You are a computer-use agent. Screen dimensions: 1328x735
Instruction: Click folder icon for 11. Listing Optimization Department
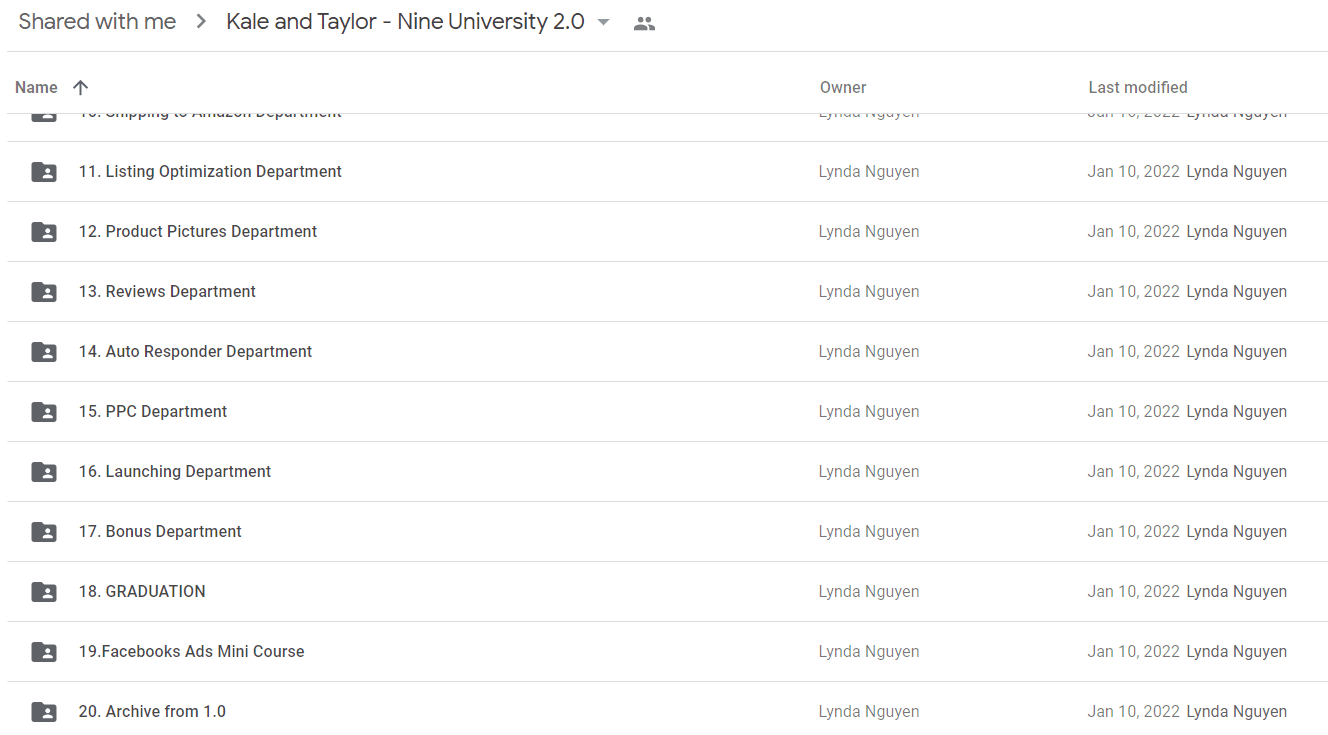(44, 172)
